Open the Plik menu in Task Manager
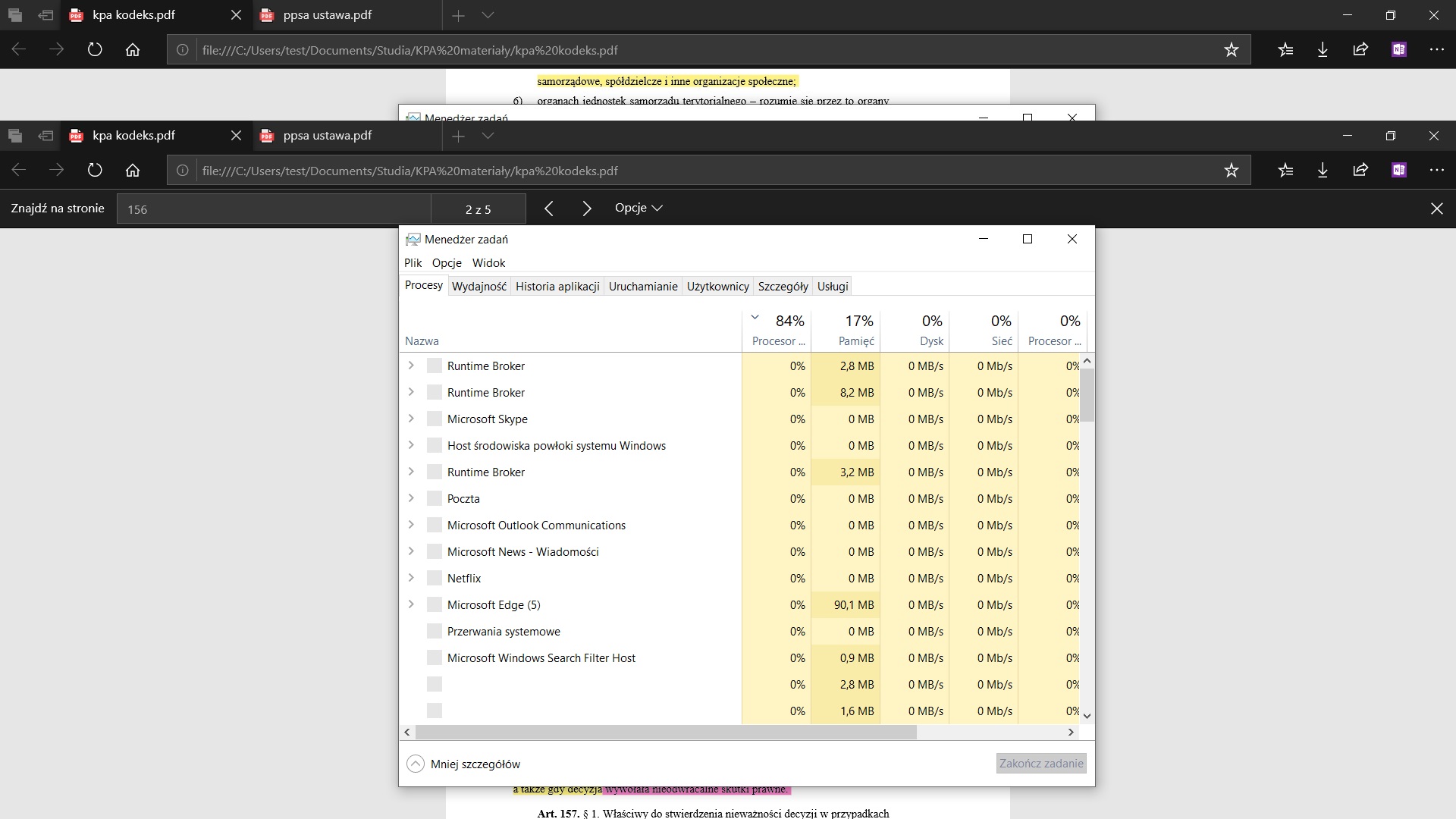 (x=413, y=262)
